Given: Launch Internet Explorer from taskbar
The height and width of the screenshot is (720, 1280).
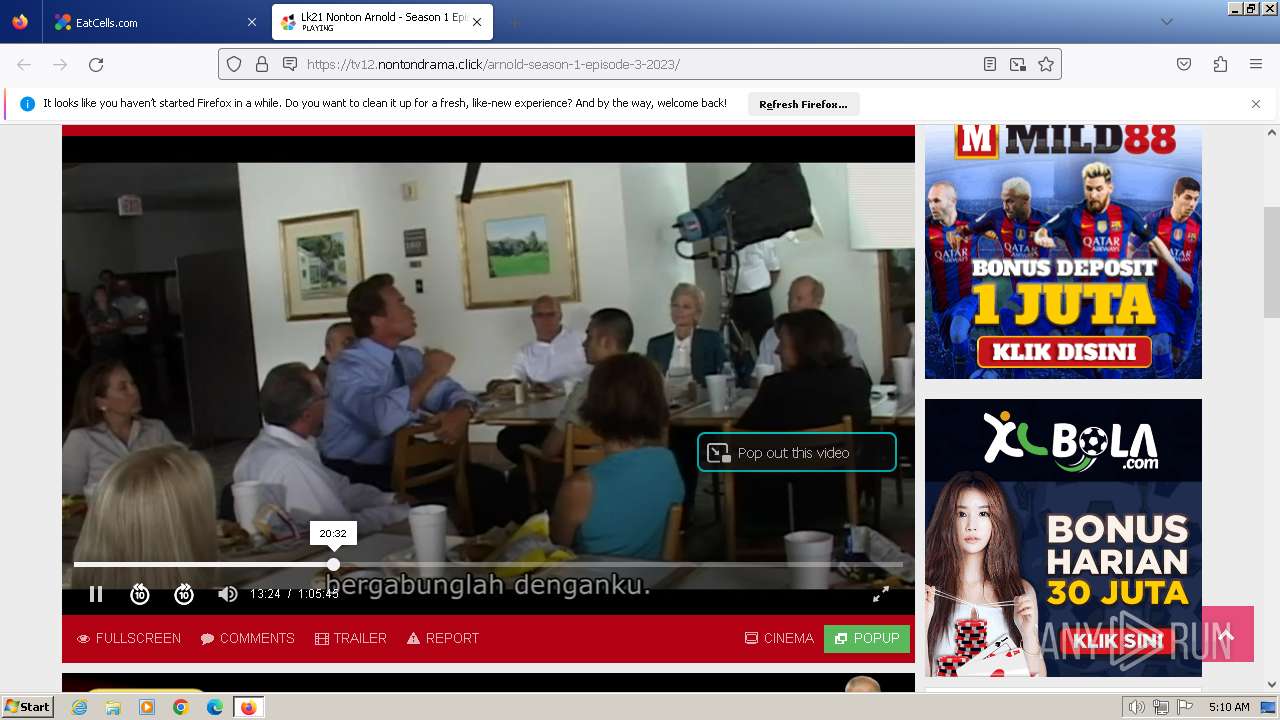Looking at the screenshot, I should (x=79, y=707).
